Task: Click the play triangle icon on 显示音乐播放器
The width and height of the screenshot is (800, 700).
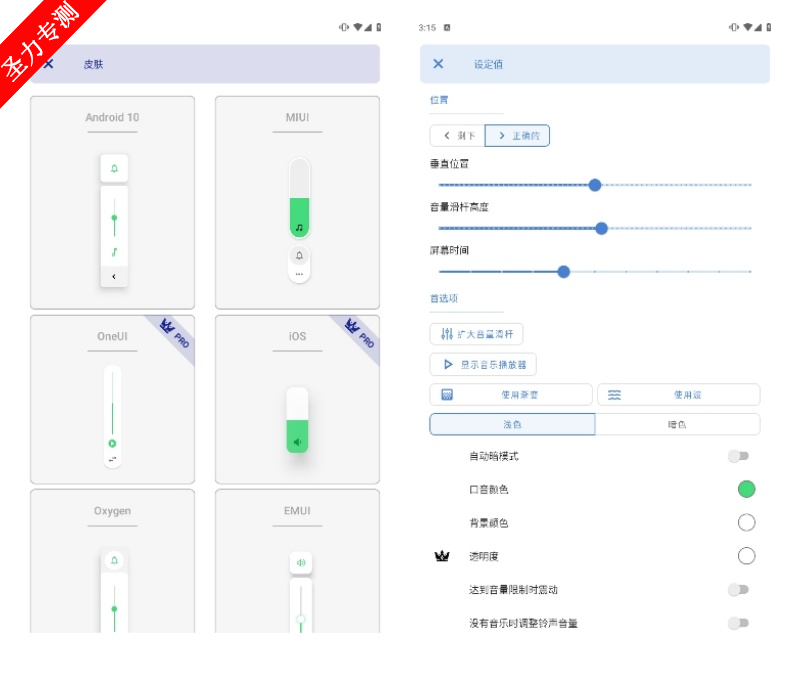Action: point(448,364)
